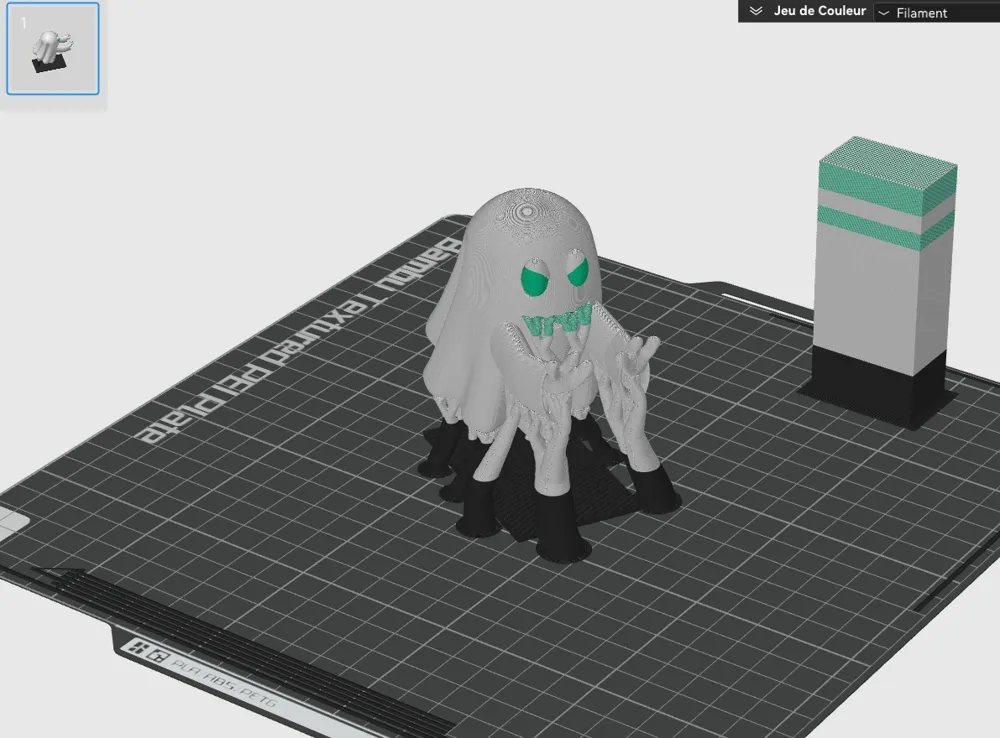Open the Filament dropdown
The height and width of the screenshot is (738, 1000).
(x=937, y=12)
